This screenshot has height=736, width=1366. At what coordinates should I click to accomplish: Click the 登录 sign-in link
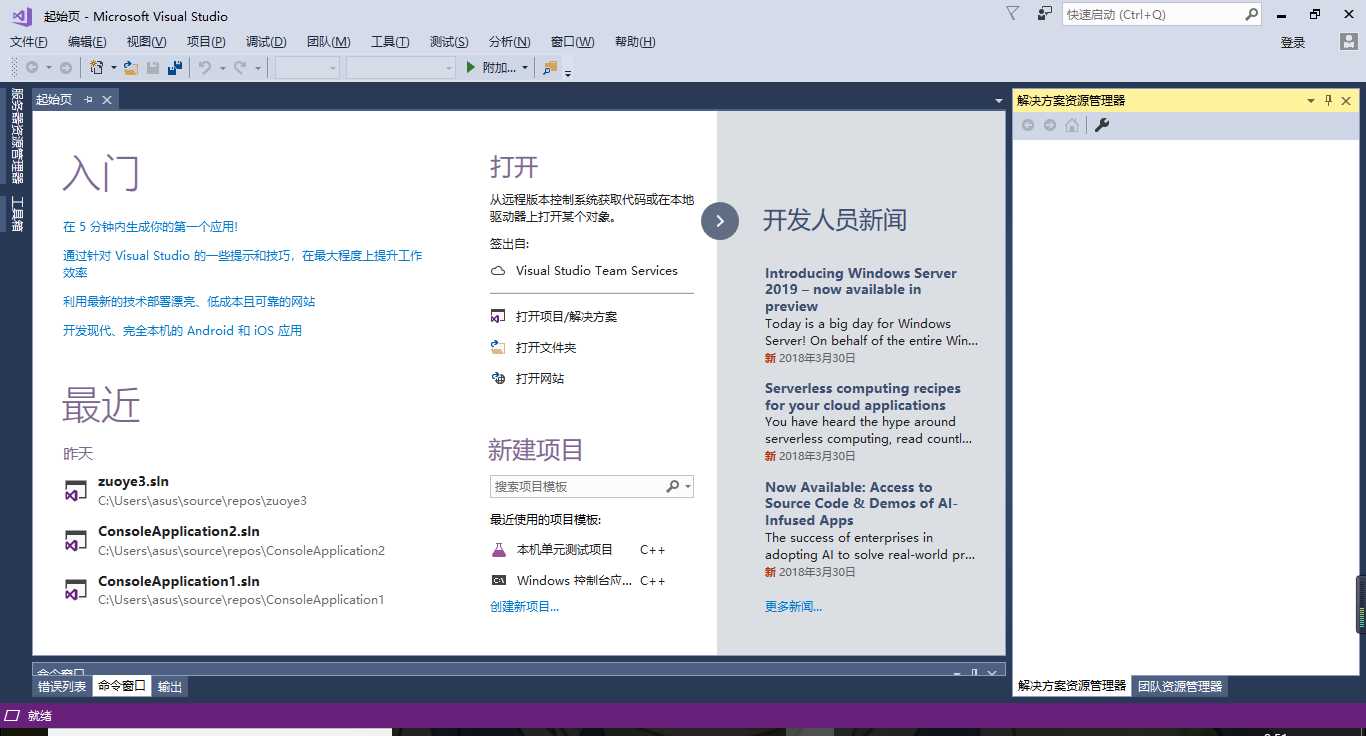[x=1293, y=42]
